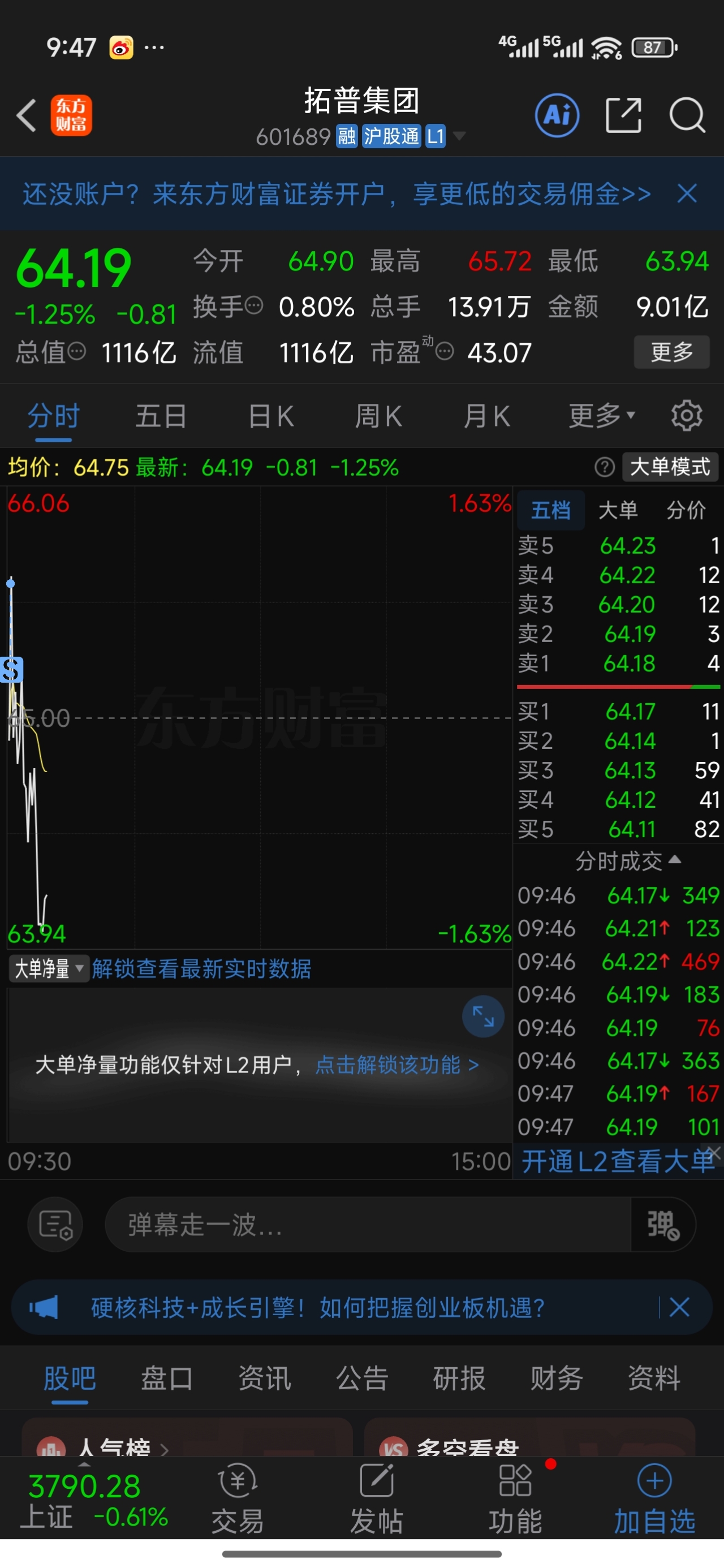Image resolution: width=724 pixels, height=1568 pixels.
Task: Tap the 更多 quote details button
Action: [671, 352]
